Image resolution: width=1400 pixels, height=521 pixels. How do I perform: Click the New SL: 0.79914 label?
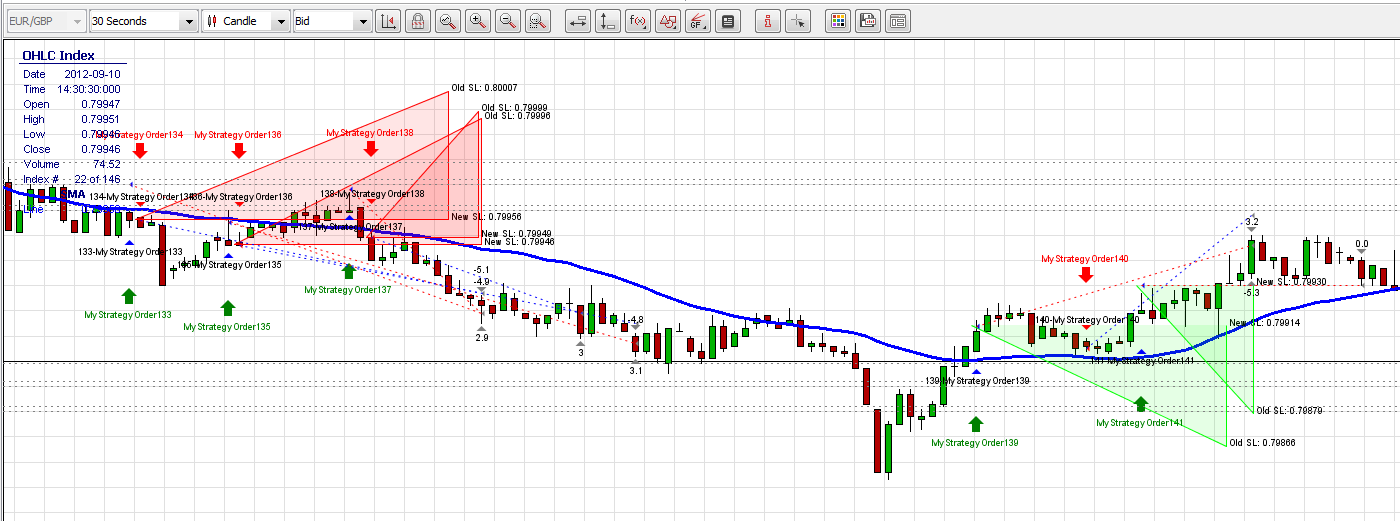click(1264, 323)
